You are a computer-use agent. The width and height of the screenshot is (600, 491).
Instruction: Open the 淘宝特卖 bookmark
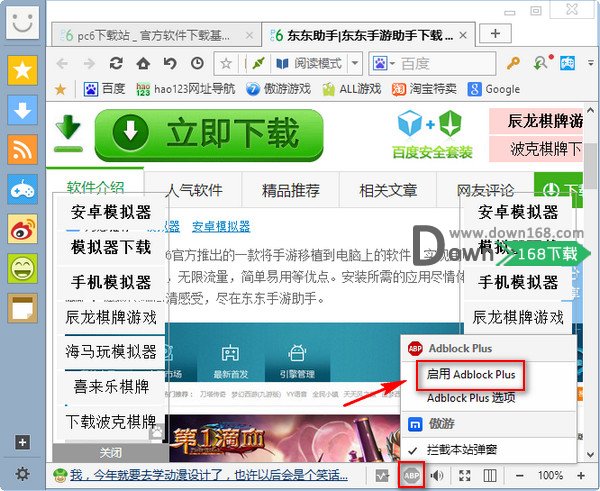point(424,89)
